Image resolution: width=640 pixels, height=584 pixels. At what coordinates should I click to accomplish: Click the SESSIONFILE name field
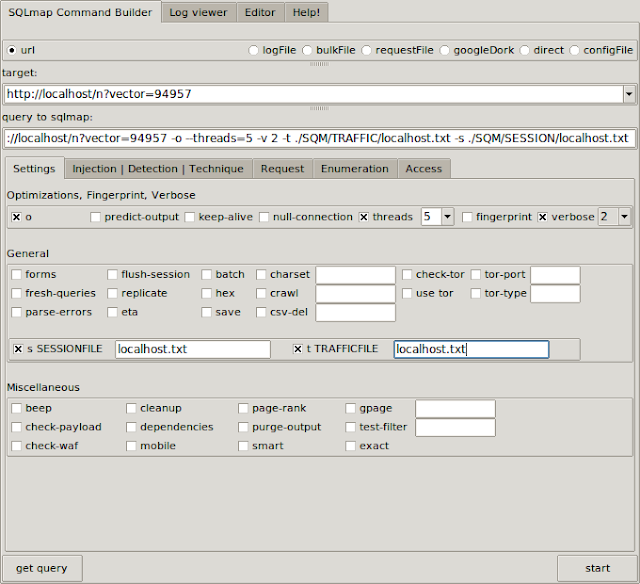[x=193, y=349]
